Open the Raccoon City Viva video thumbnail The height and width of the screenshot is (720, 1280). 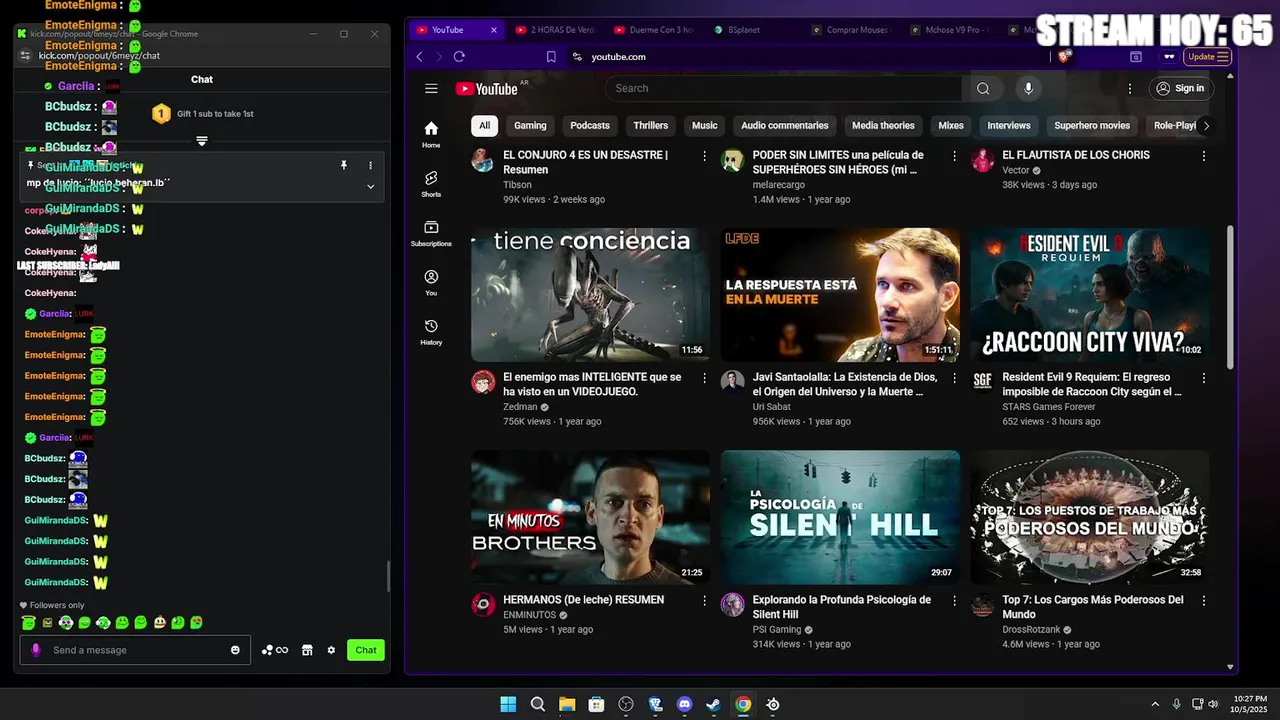coord(1089,295)
